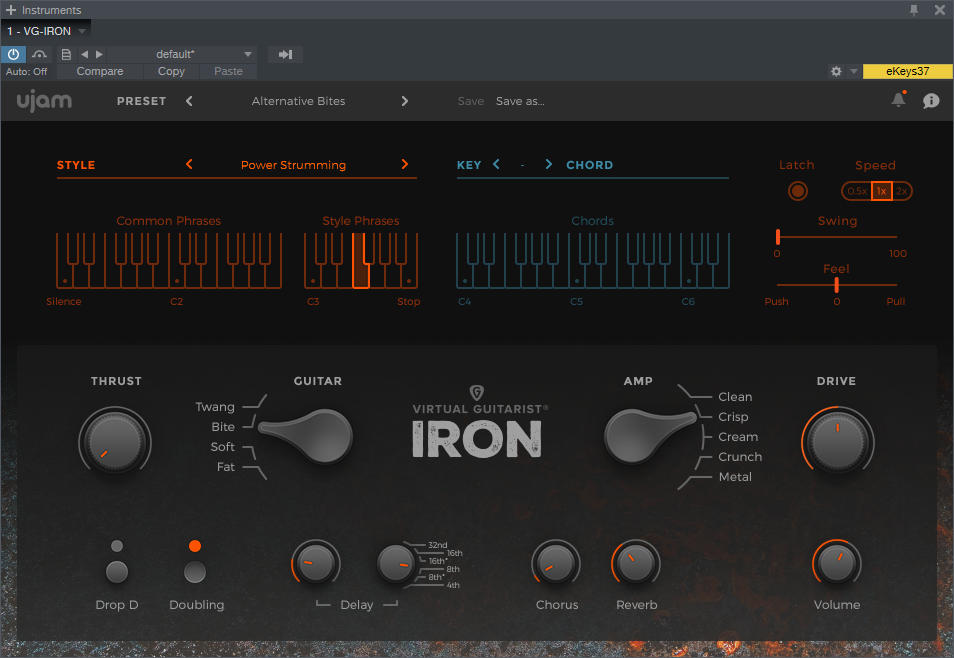The image size is (954, 658).
Task: Select Twang guitar character
Action: click(x=215, y=407)
